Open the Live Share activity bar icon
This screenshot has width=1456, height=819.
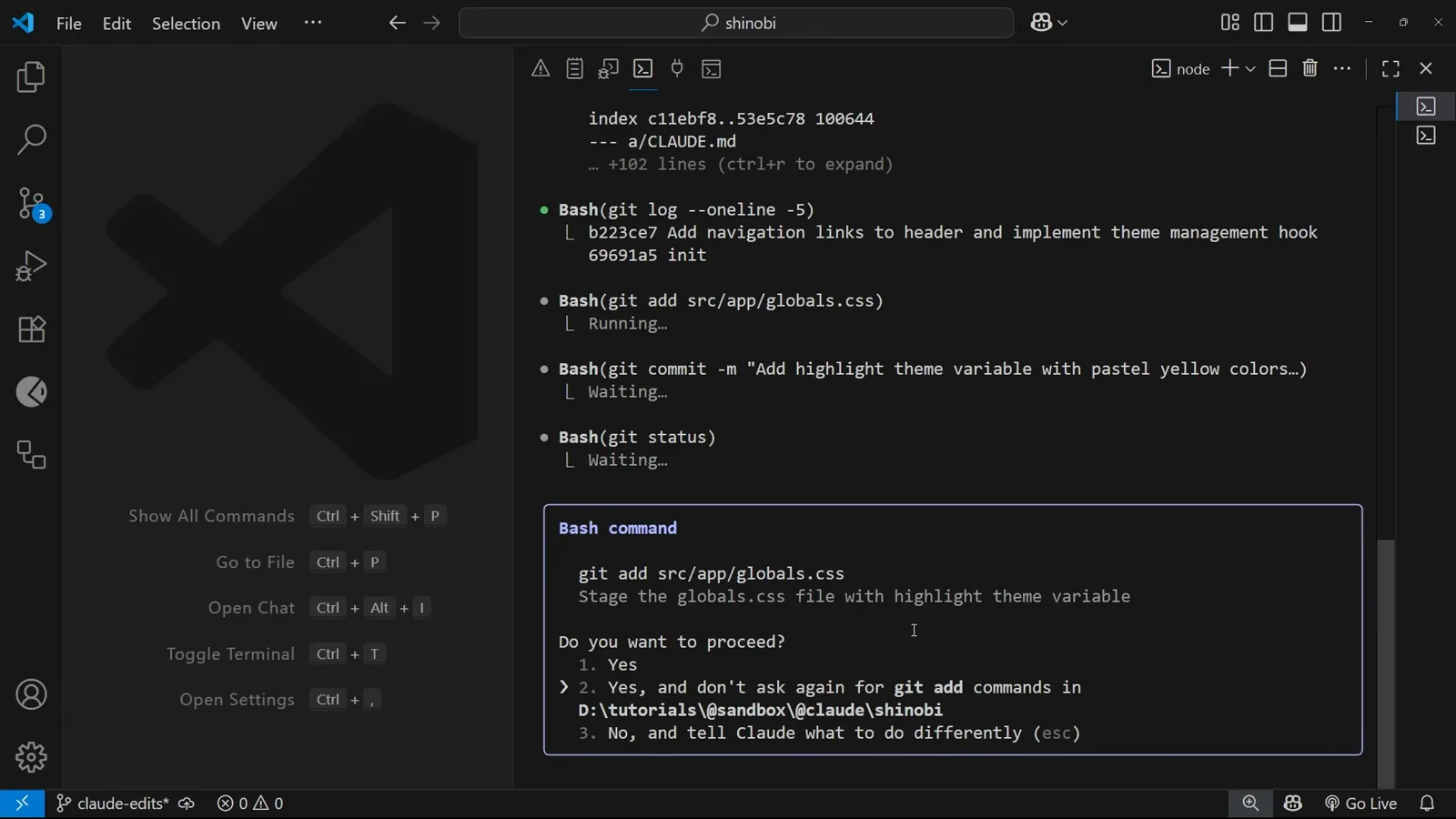click(31, 392)
